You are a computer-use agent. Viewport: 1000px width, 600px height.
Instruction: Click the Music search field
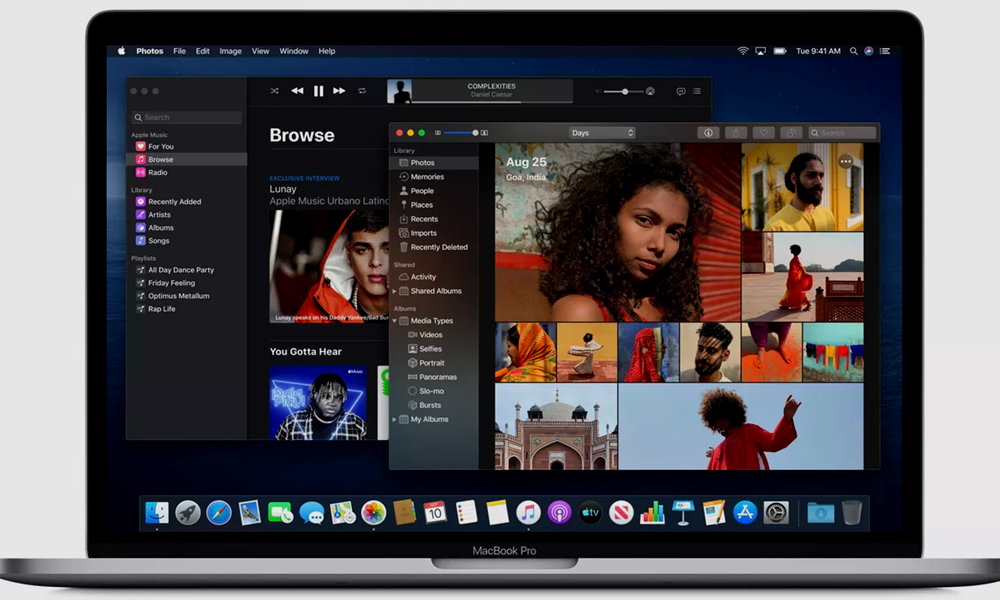[187, 117]
